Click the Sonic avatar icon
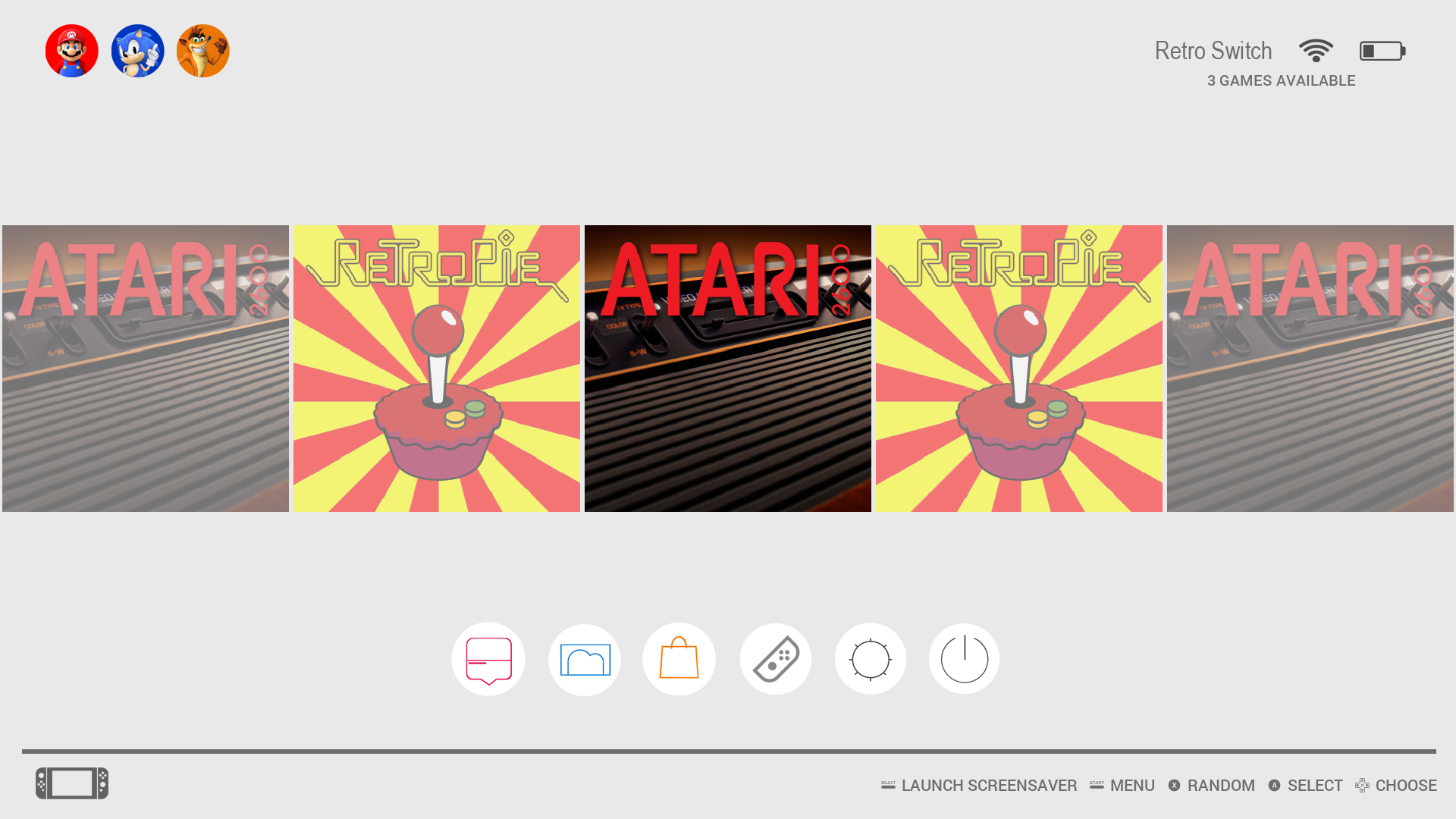Screen dimensions: 1456x819 137,51
